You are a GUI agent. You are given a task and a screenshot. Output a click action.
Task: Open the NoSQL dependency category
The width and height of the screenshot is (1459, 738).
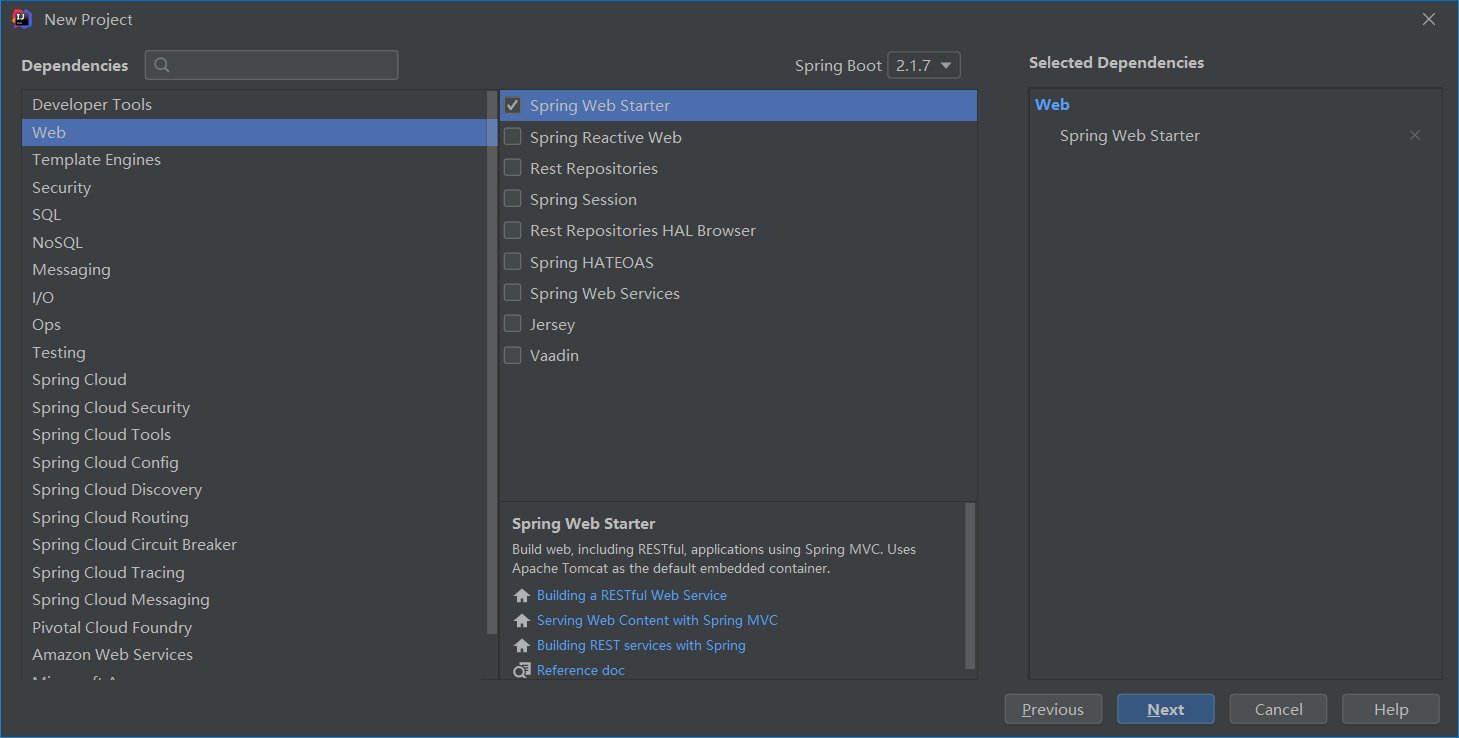click(57, 243)
